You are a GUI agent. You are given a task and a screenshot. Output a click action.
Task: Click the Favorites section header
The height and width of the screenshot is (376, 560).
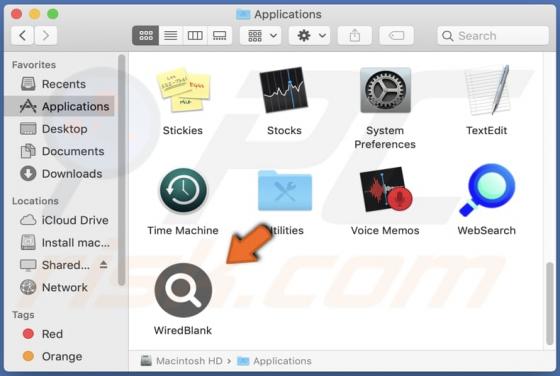[x=34, y=65]
